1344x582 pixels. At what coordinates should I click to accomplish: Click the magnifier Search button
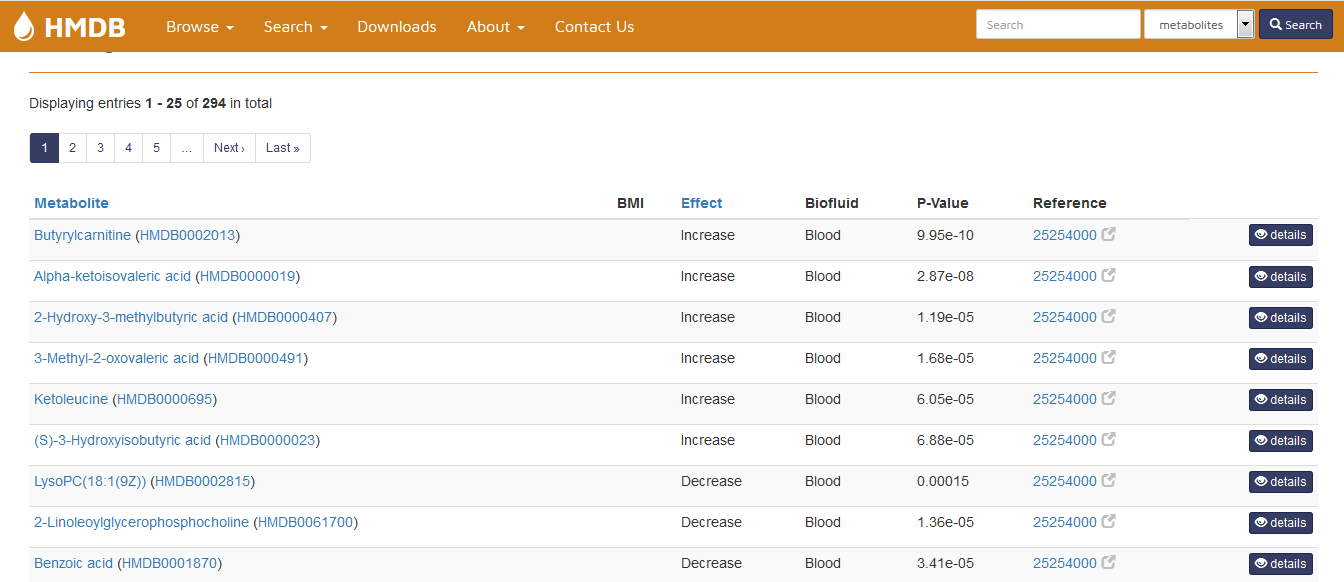[x=1295, y=25]
